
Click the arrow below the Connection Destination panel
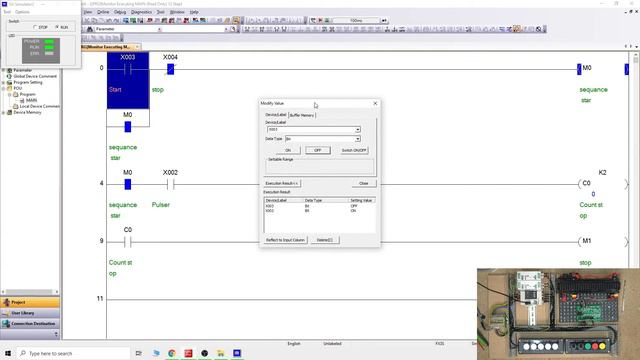pos(56,334)
